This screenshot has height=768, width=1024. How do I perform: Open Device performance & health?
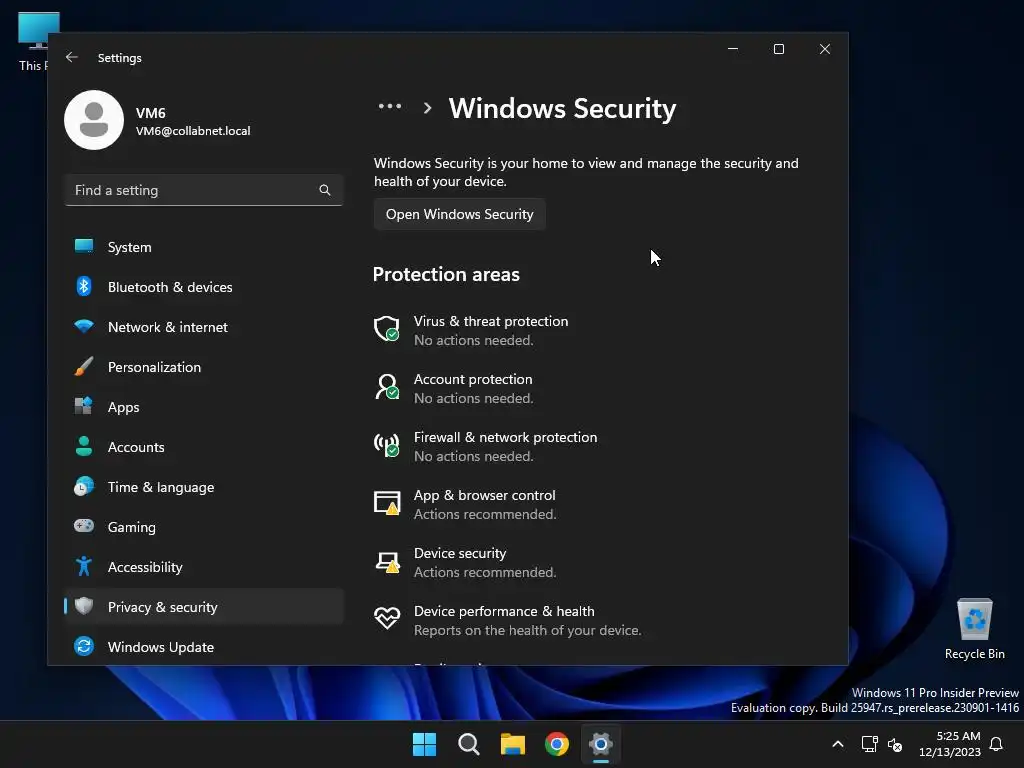[x=504, y=611]
